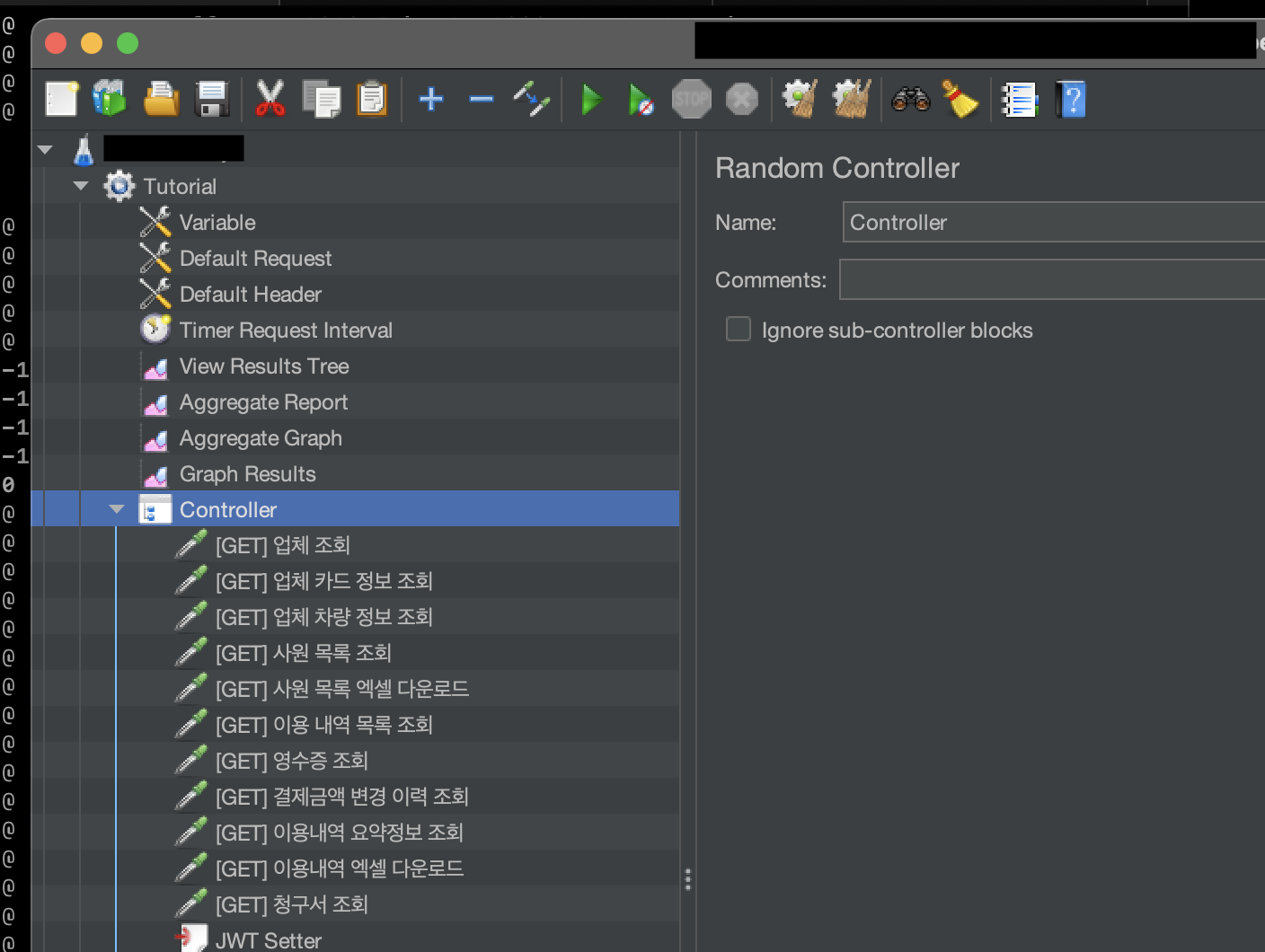This screenshot has width=1265, height=952.
Task: Click the JWT Setter post-processor icon
Action: [x=191, y=938]
